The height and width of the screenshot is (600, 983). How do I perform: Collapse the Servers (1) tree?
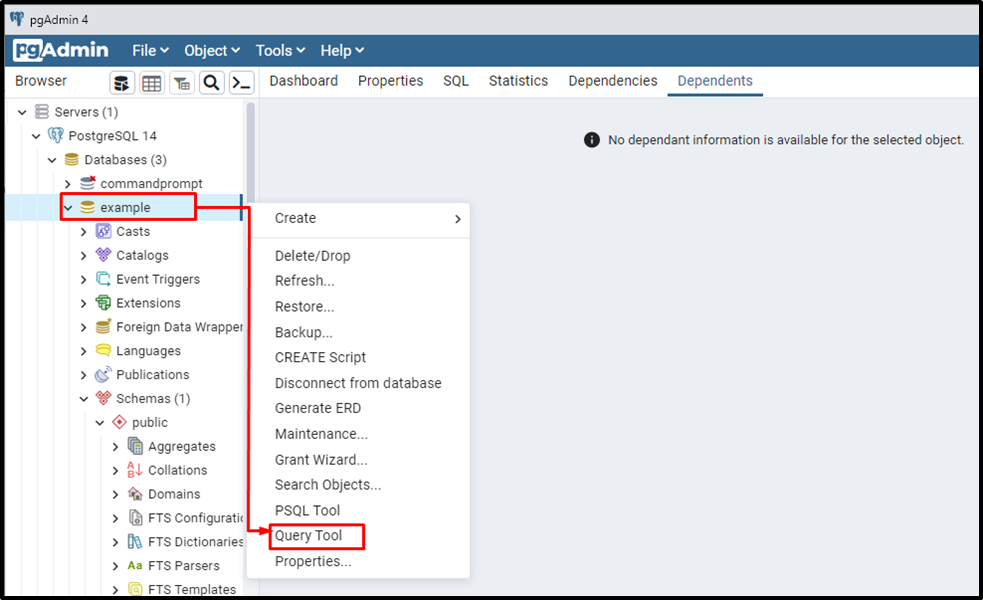click(22, 111)
